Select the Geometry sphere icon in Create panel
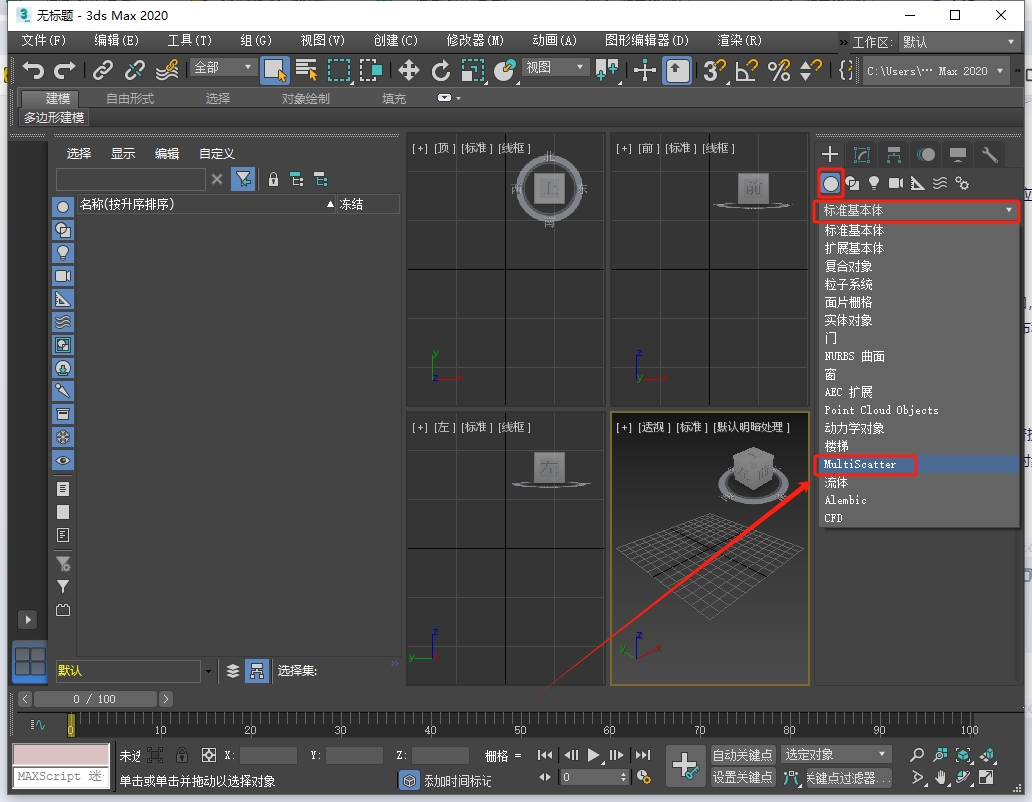 point(830,183)
